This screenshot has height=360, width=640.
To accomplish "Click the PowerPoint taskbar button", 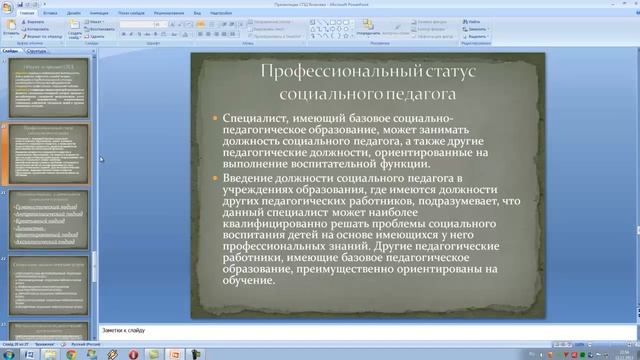I will 175,354.
